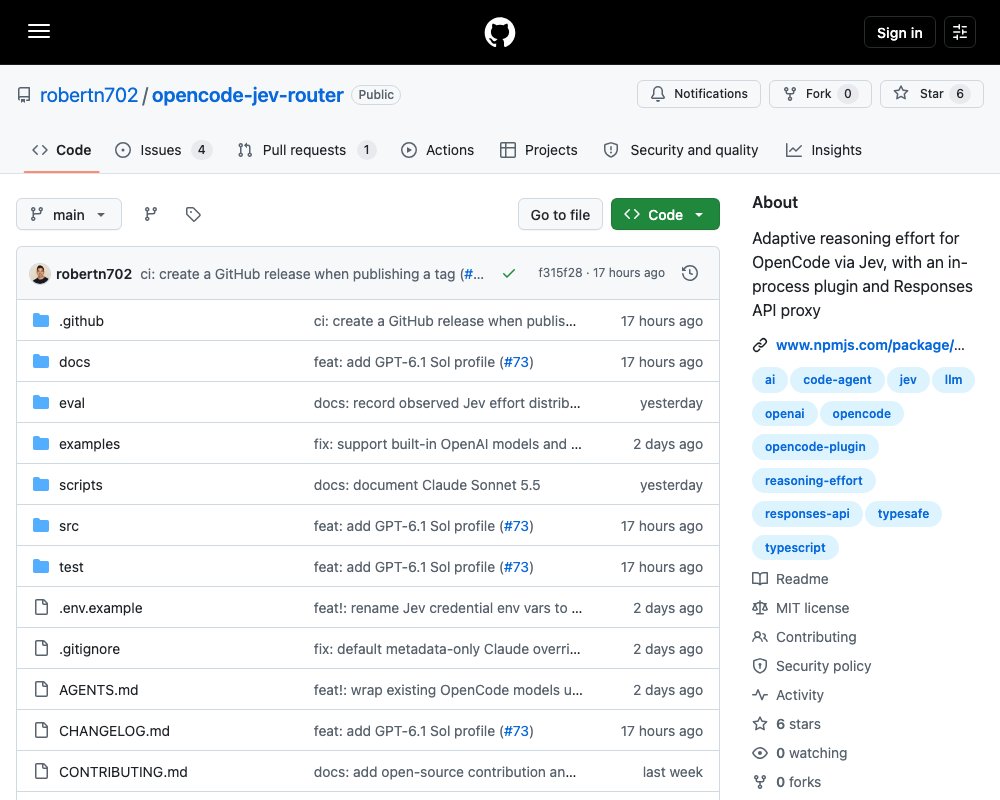Select the 'opencode-plugin' topic tag
The height and width of the screenshot is (800, 1000).
[815, 447]
